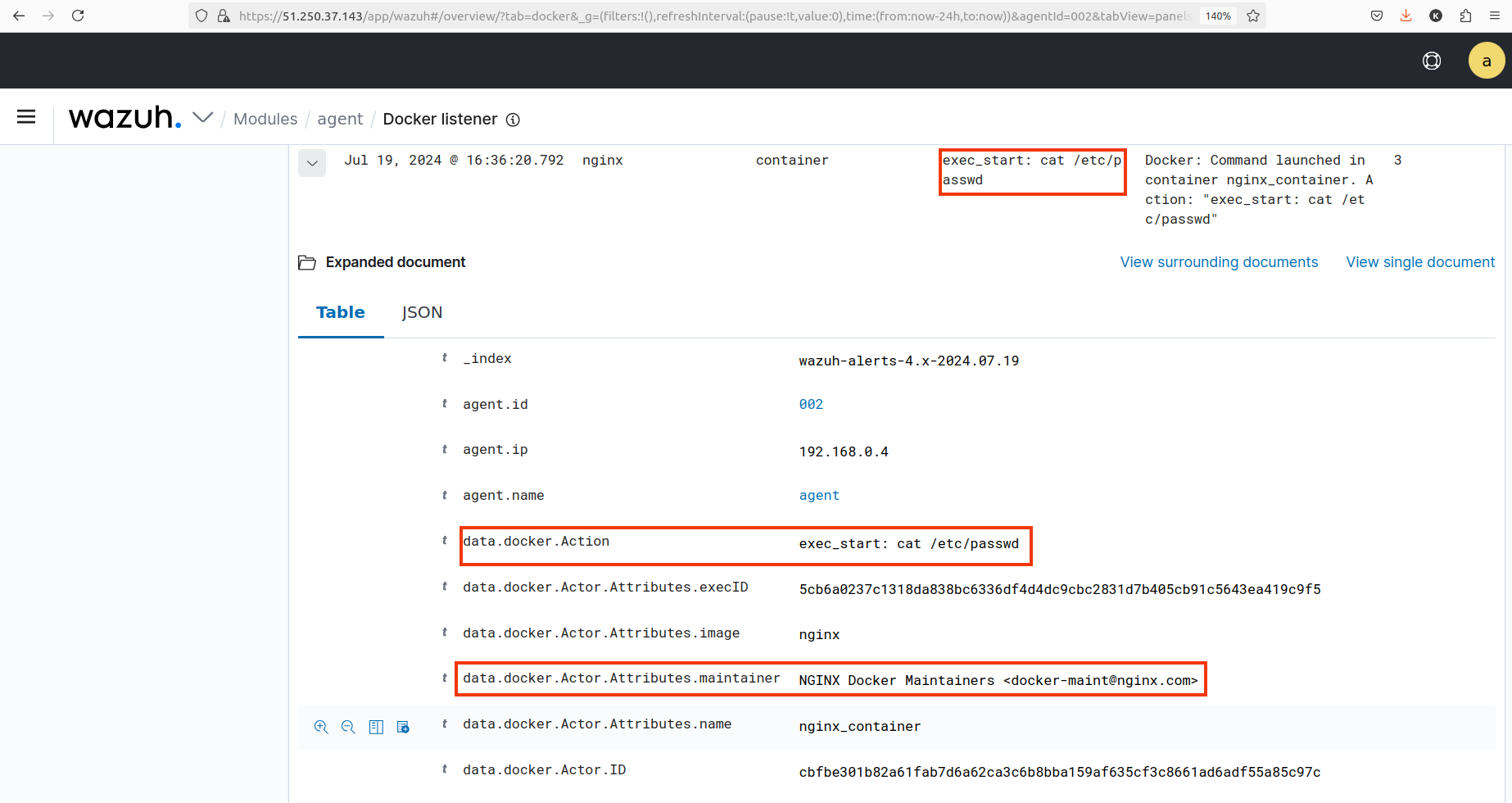Click the browser address bar URL

point(714,16)
